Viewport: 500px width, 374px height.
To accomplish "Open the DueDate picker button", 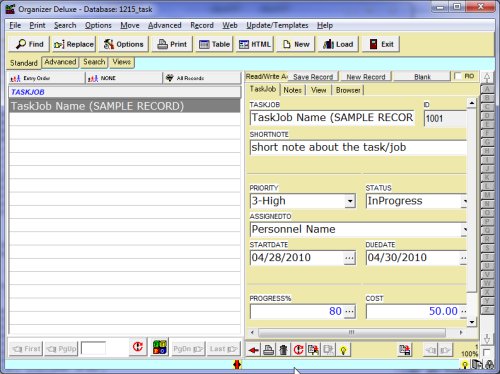I will click(x=464, y=258).
